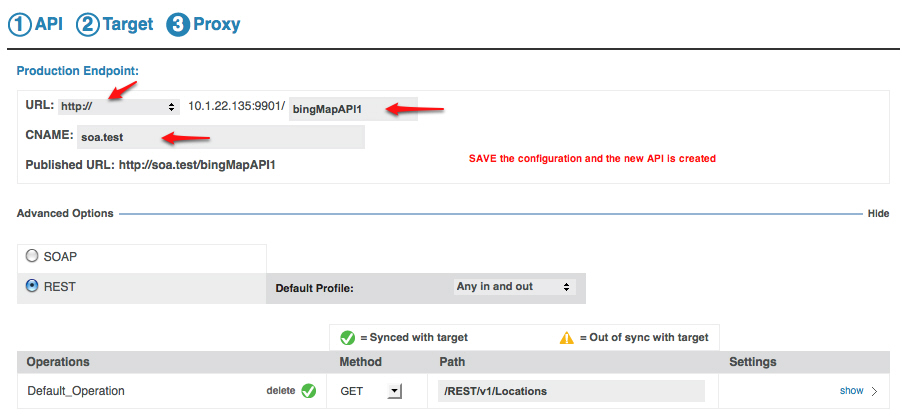The image size is (902, 416).
Task: Choose the REST radio button
Action: tap(32, 286)
